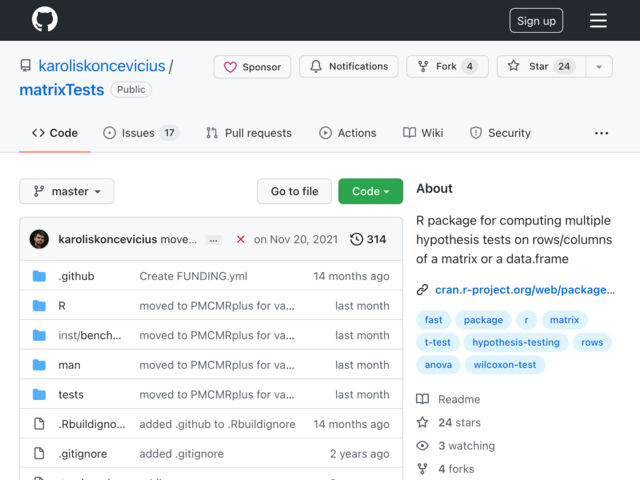This screenshot has height=480, width=640.
Task: Open the master branch dropdown
Action: [67, 191]
